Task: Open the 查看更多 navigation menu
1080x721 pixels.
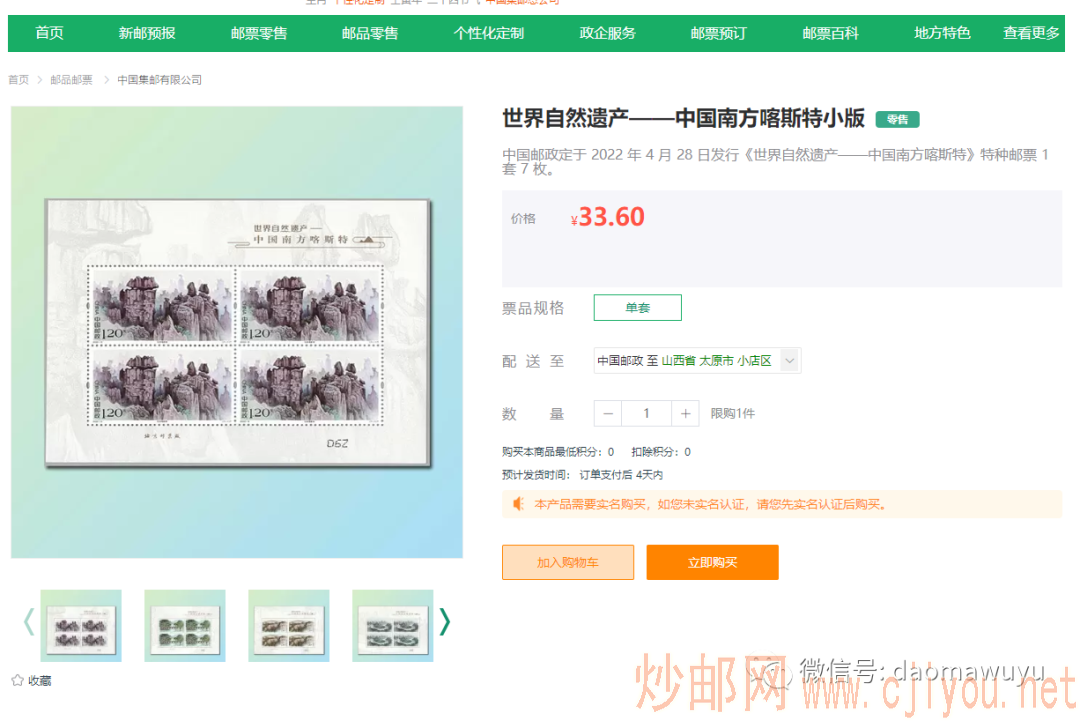Action: pos(1031,33)
